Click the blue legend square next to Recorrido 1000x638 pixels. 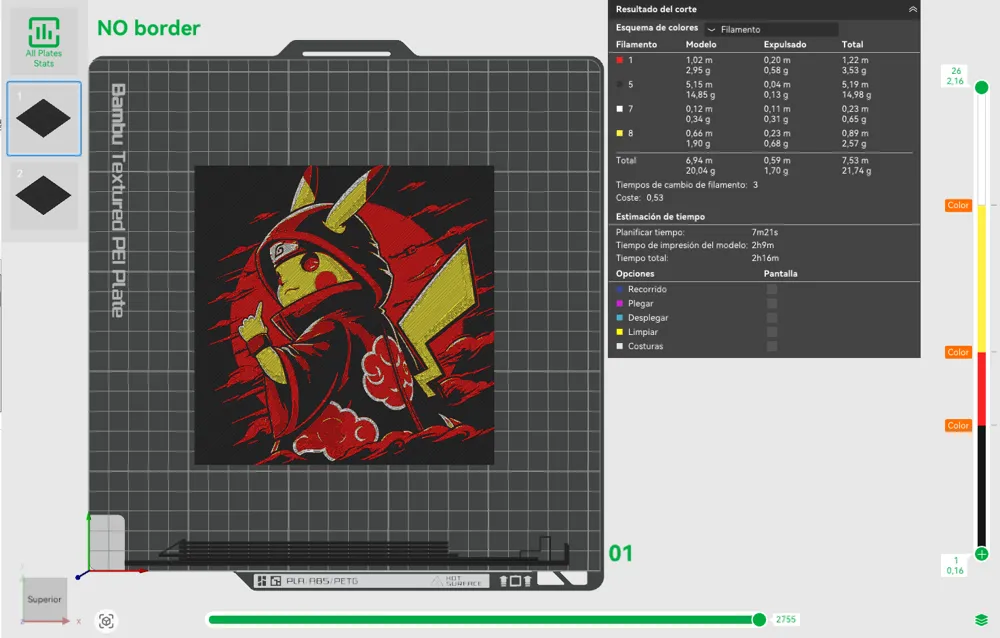coord(620,289)
